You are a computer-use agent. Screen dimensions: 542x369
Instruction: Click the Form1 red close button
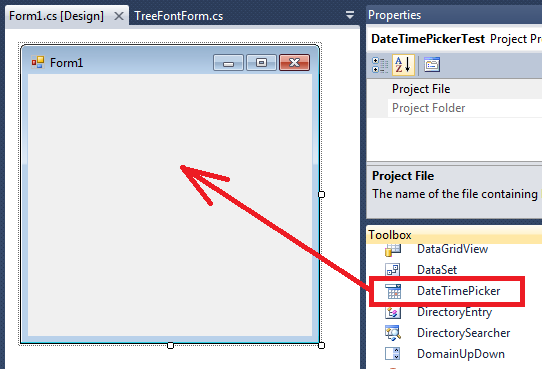tap(295, 63)
